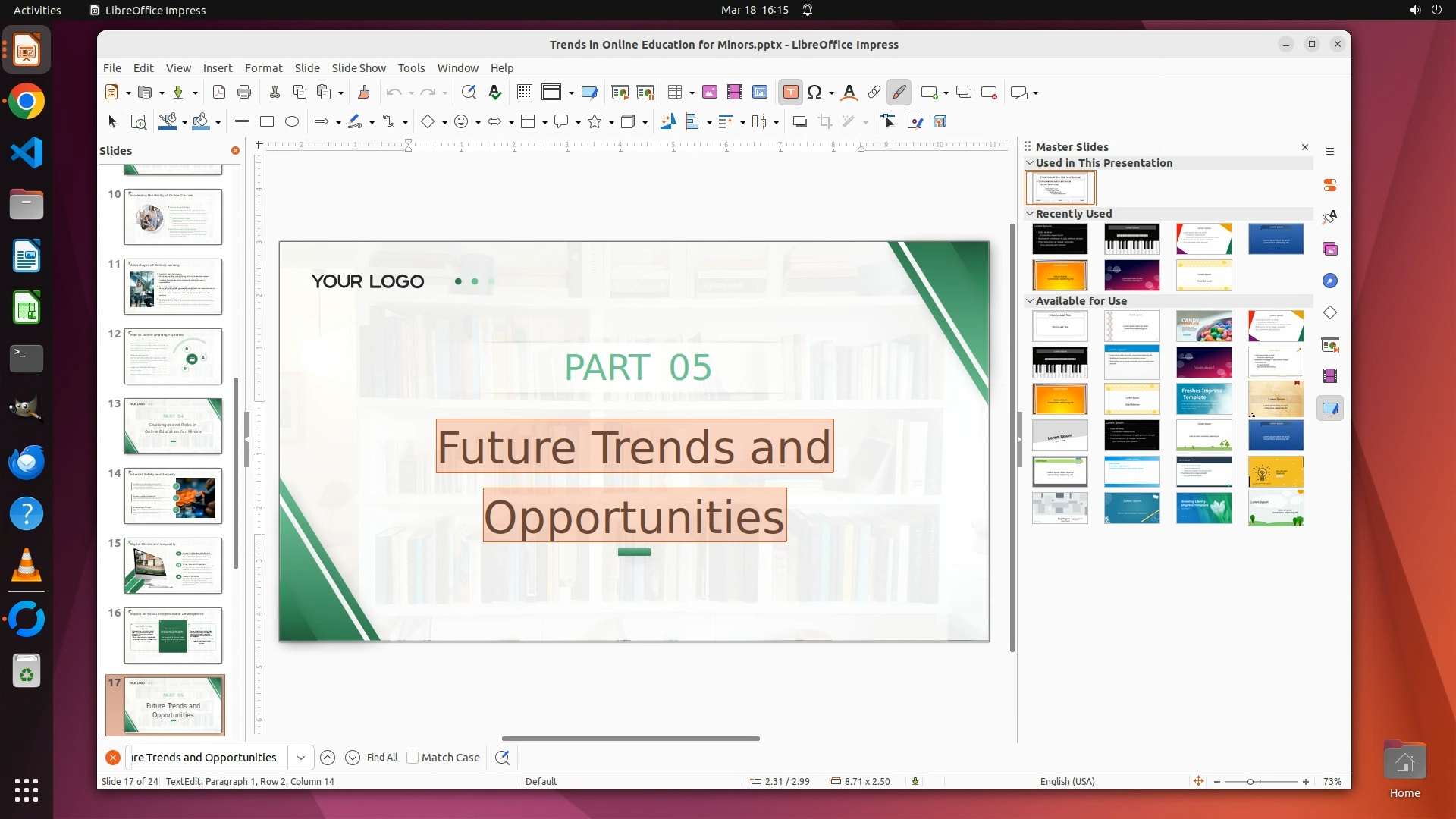The height and width of the screenshot is (819, 1456).
Task: Click the Find All button
Action: [382, 758]
